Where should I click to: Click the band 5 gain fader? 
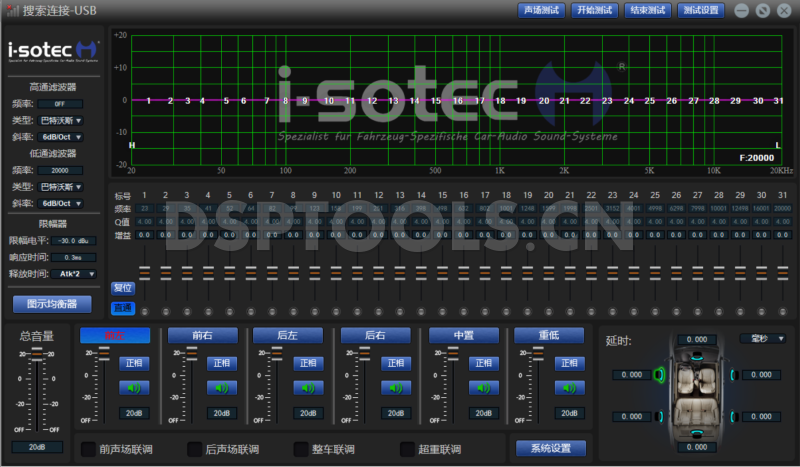[230, 274]
